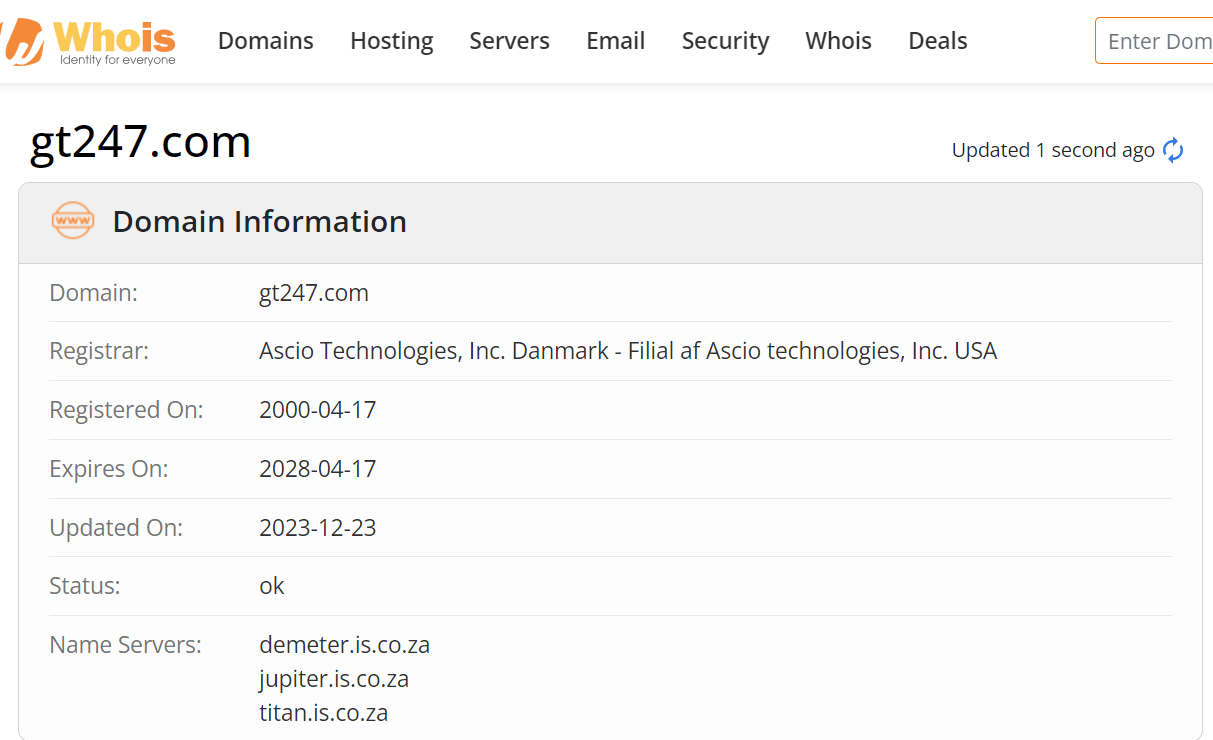This screenshot has height=740, width=1213.
Task: Click the Domain value gt247.com
Action: click(x=314, y=293)
